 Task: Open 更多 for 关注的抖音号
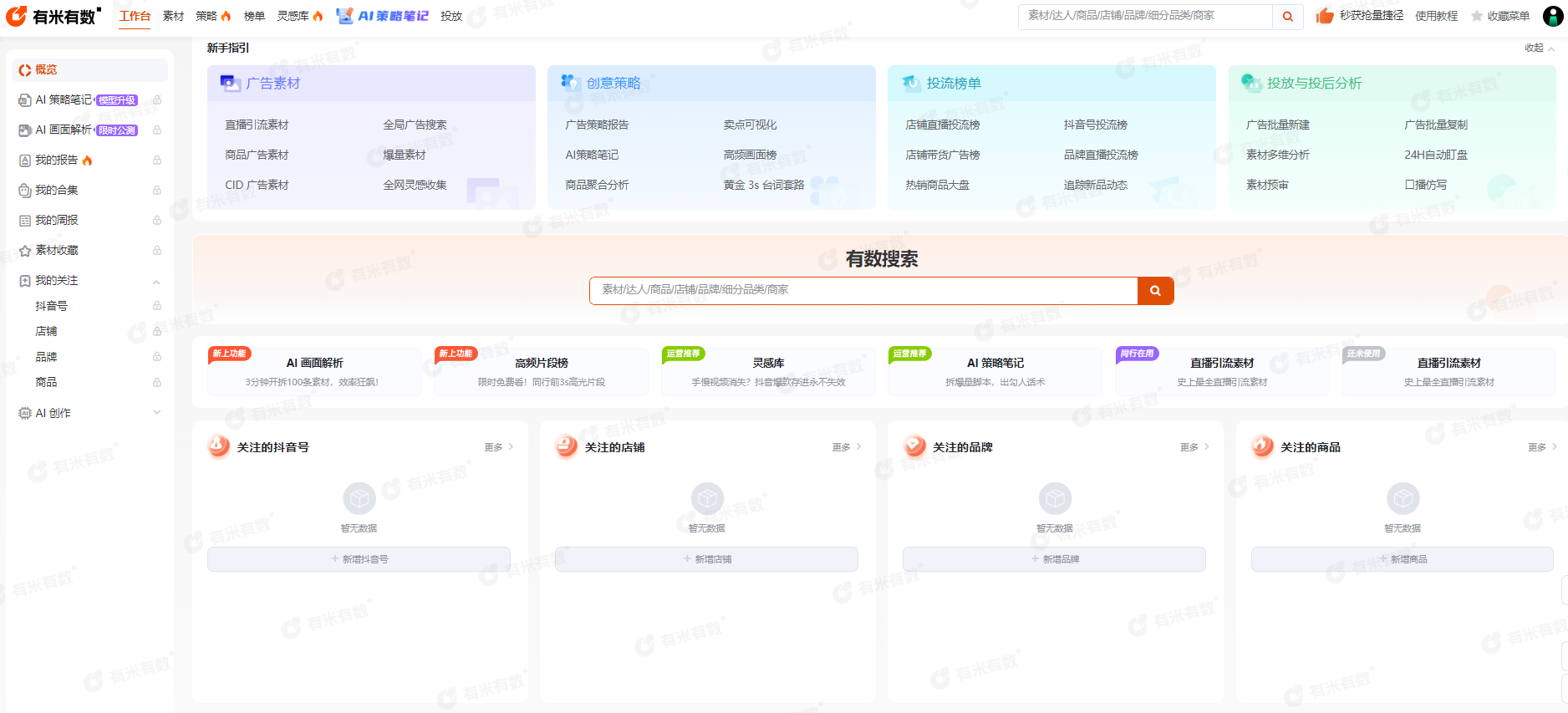[499, 447]
